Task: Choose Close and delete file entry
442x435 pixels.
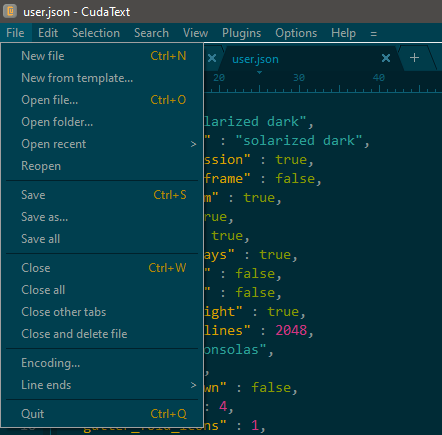Action: point(102,334)
